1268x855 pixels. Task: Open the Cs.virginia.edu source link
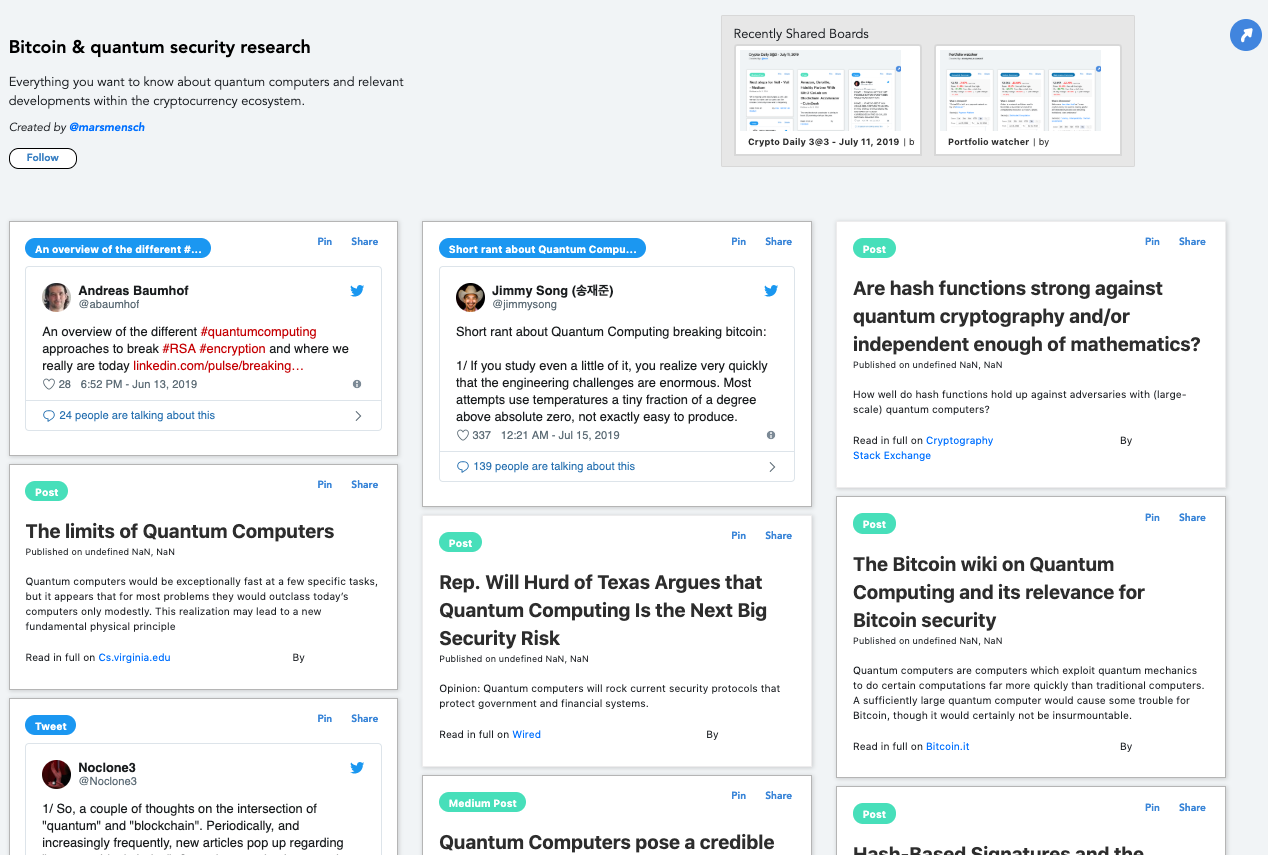coord(135,658)
